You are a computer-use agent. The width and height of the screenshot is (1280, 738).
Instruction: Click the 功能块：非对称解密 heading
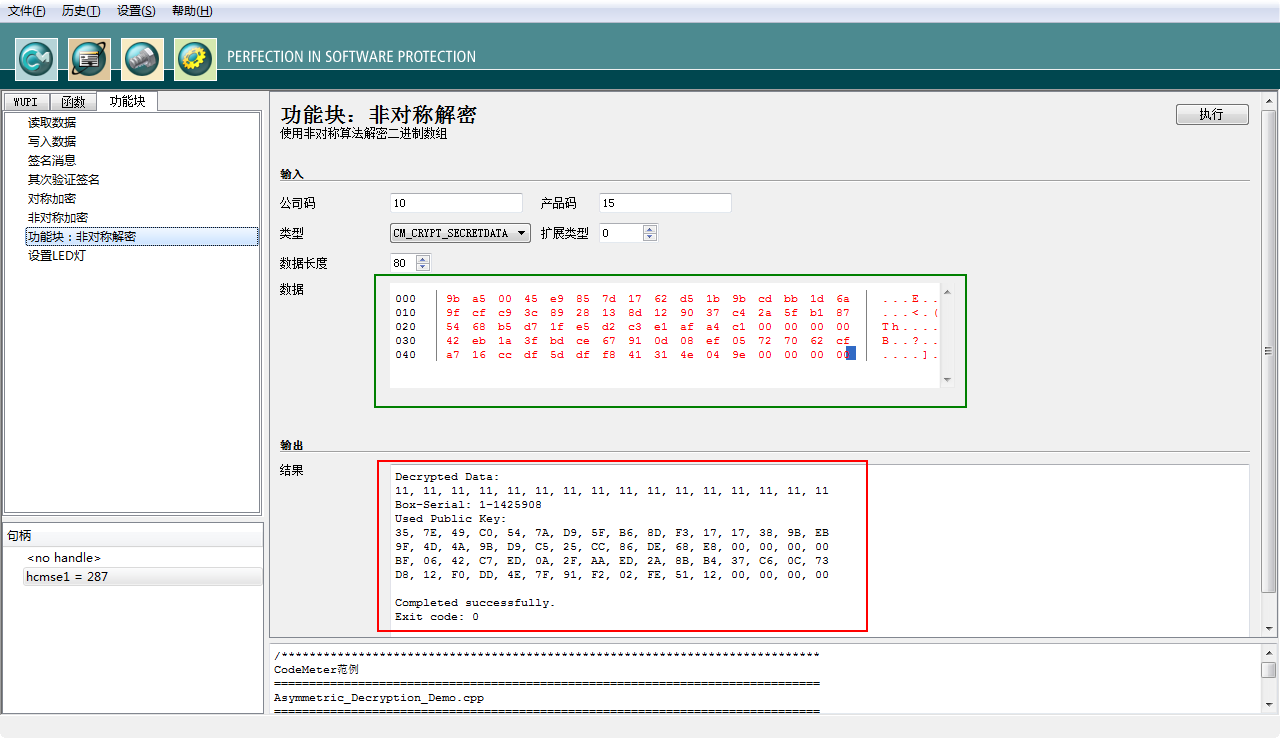pyautogui.click(x=379, y=114)
